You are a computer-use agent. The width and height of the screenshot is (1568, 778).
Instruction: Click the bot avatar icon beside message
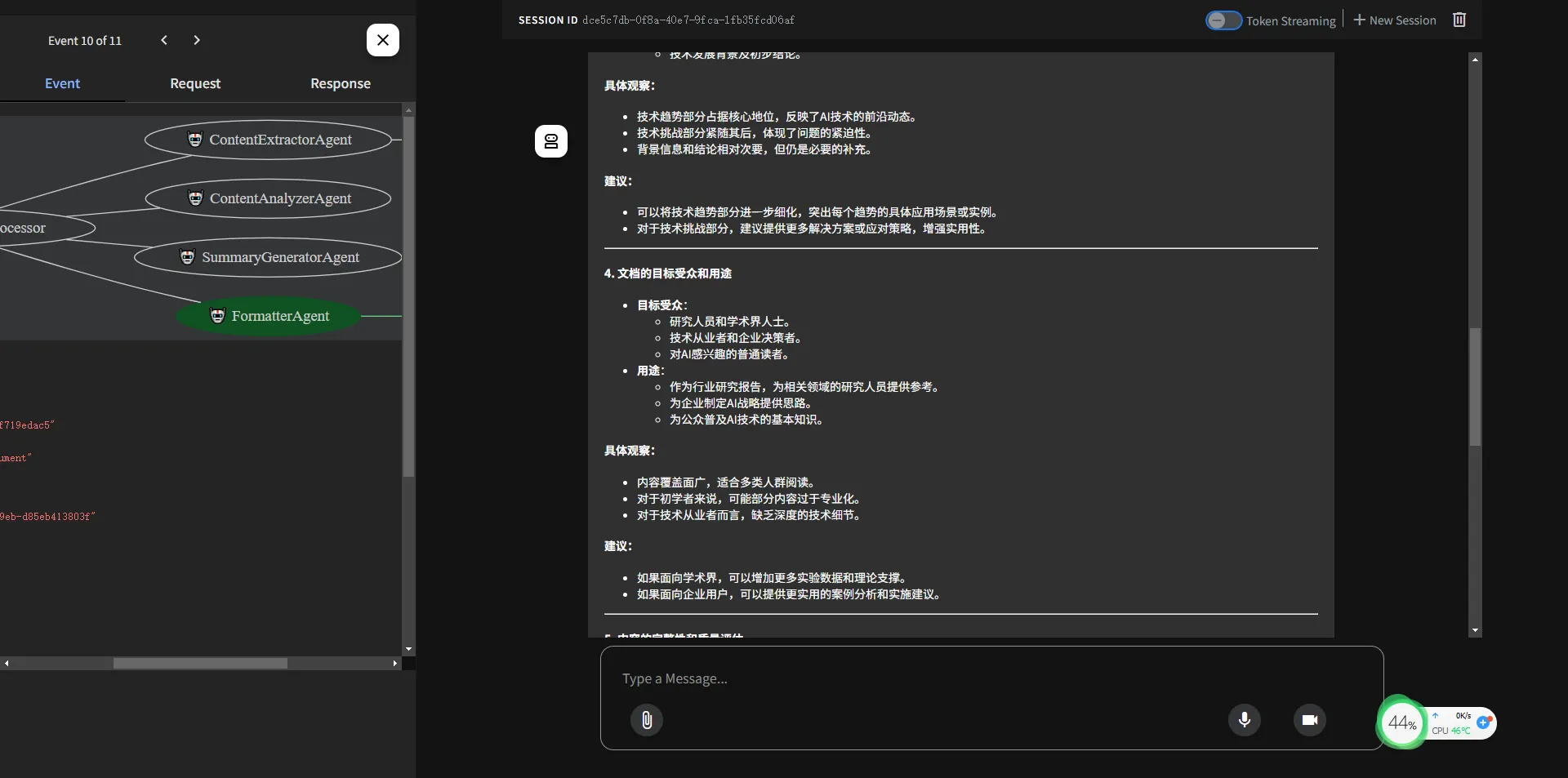(551, 141)
